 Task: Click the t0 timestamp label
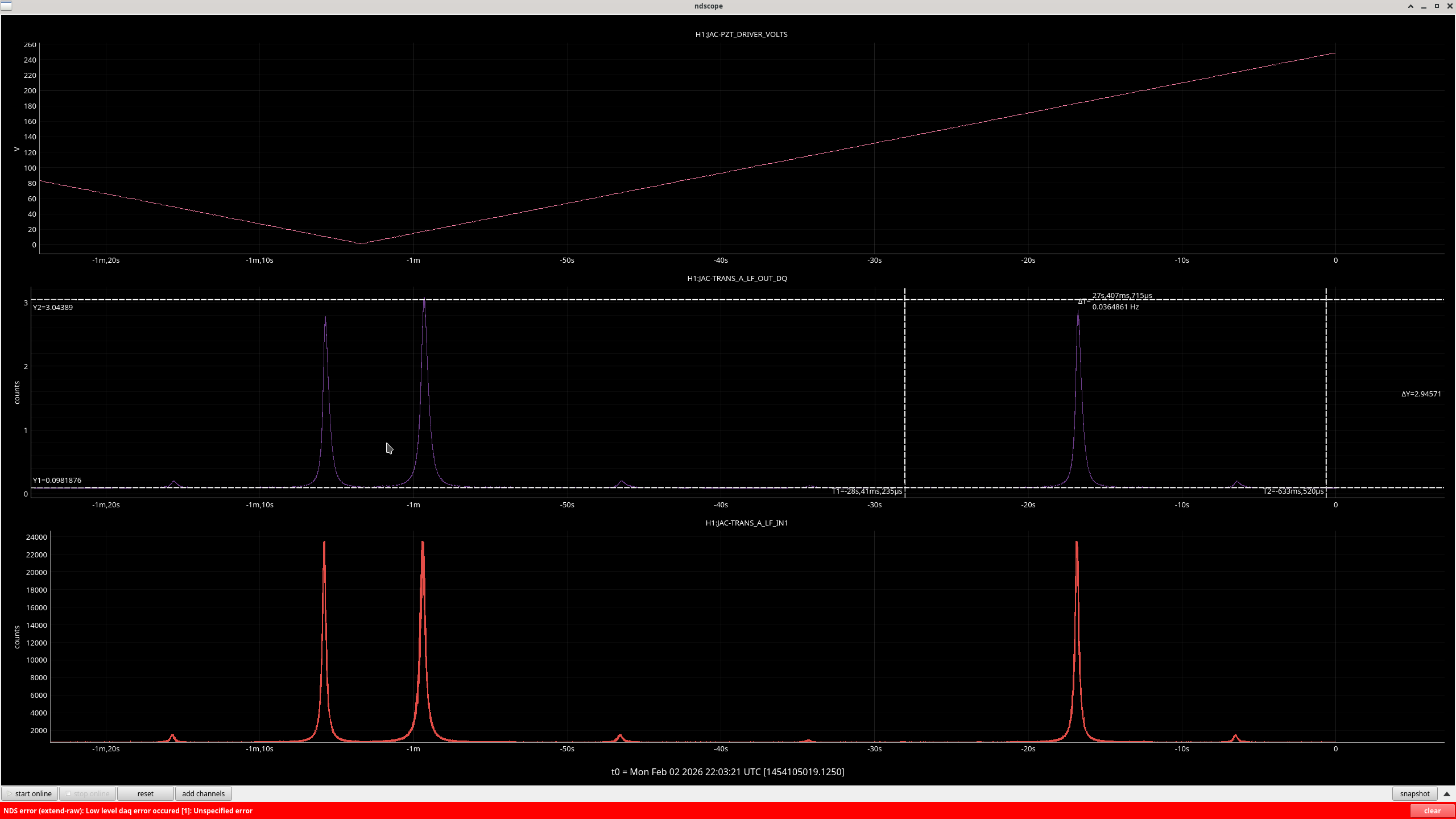(727, 772)
